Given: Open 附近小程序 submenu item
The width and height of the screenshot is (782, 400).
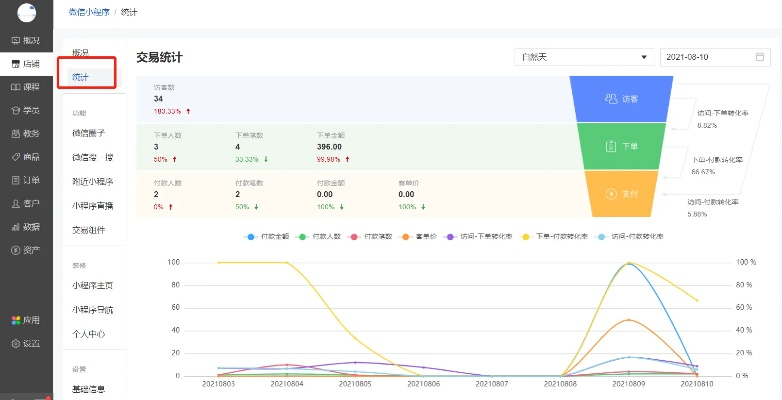Looking at the screenshot, I should [x=95, y=181].
